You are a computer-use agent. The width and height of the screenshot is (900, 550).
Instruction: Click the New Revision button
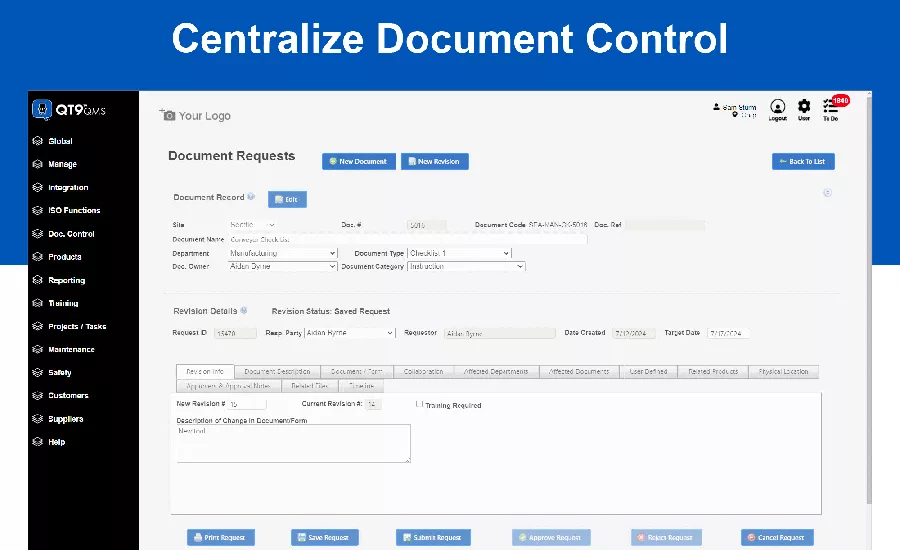pos(435,161)
